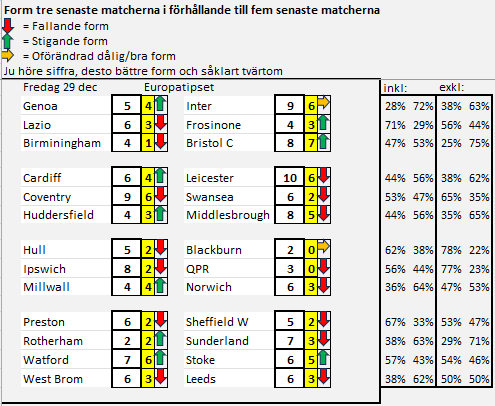This screenshot has width=495, height=406.
Task: Click the green rising arrow beside Genoa
Action: click(160, 103)
